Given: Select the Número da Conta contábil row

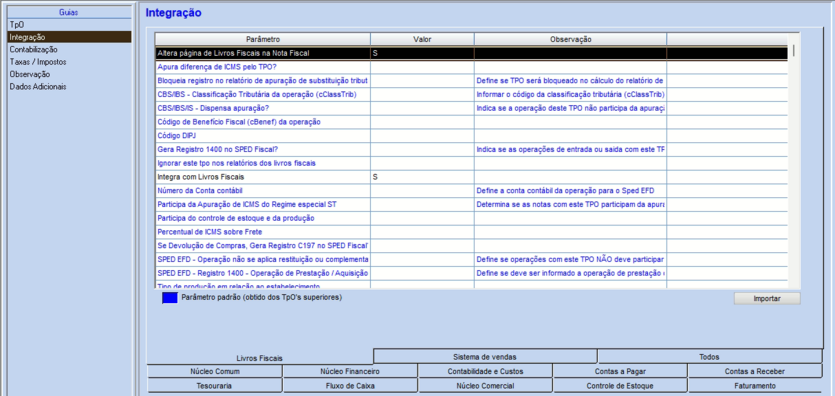Looking at the screenshot, I should [x=471, y=191].
